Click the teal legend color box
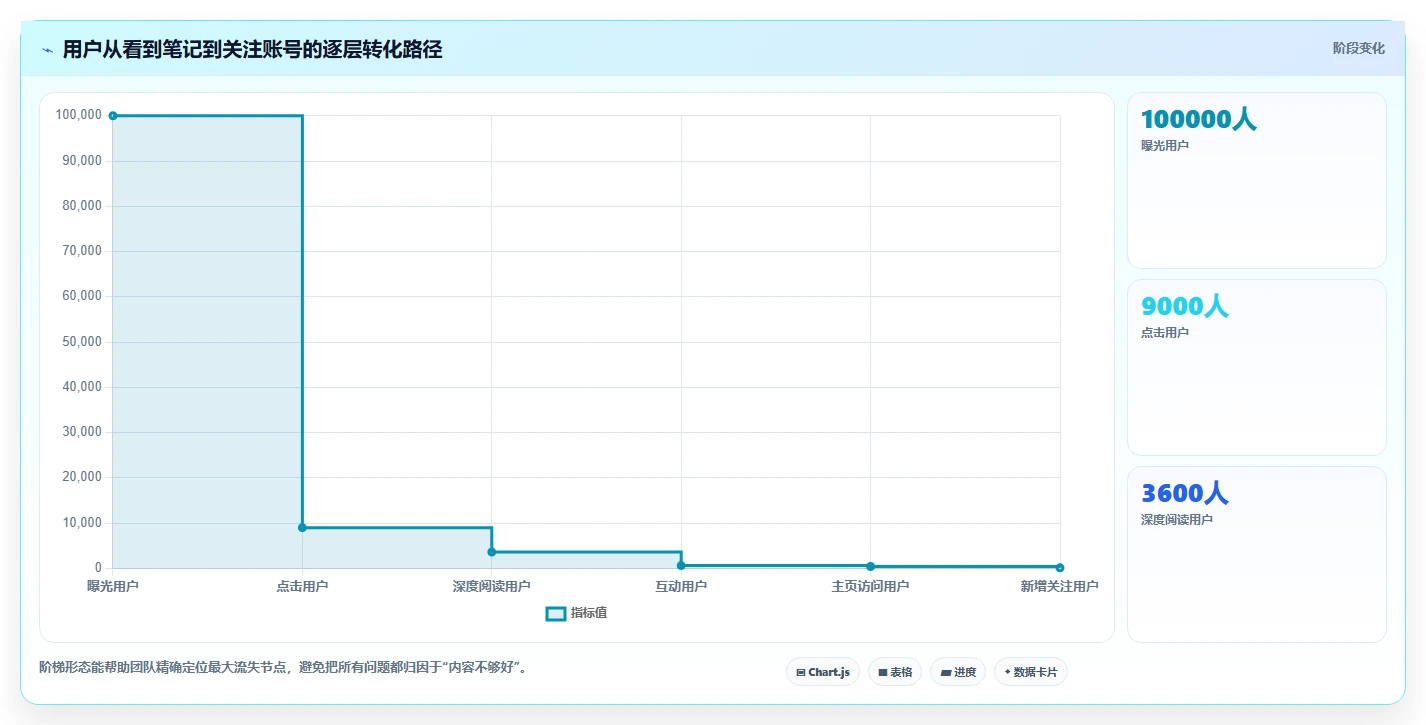 (556, 613)
